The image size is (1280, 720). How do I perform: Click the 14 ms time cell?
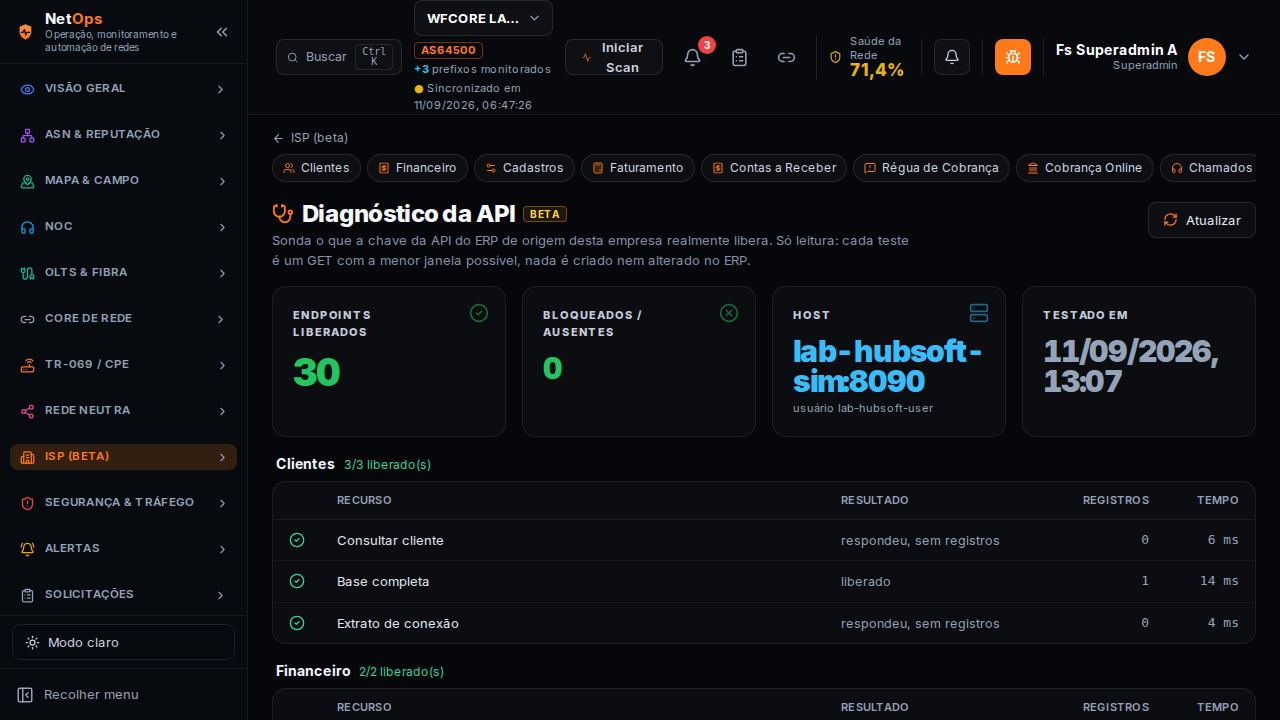(x=1219, y=581)
